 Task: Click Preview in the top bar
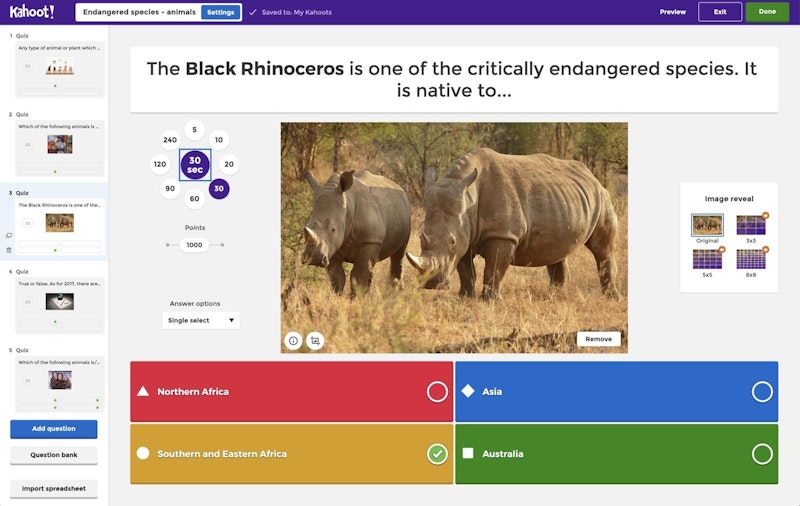pos(672,12)
